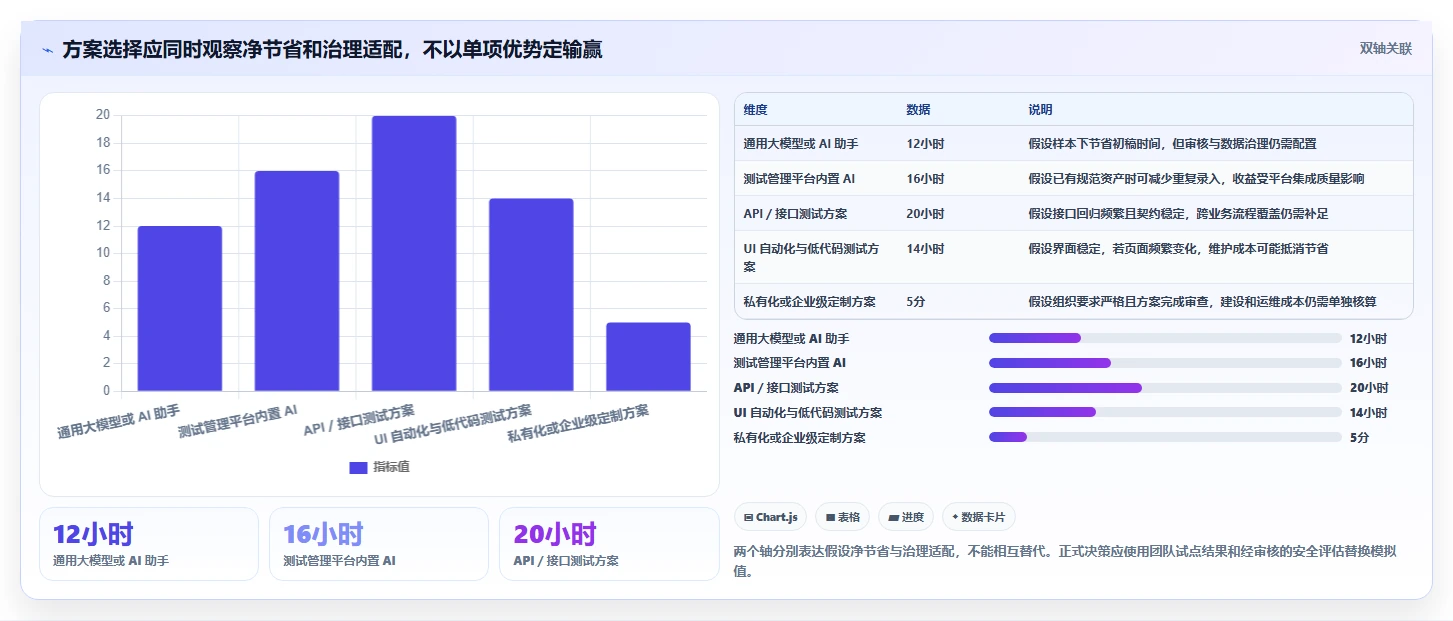Click the 12小时 progress bar for 通用大模型

1165,338
